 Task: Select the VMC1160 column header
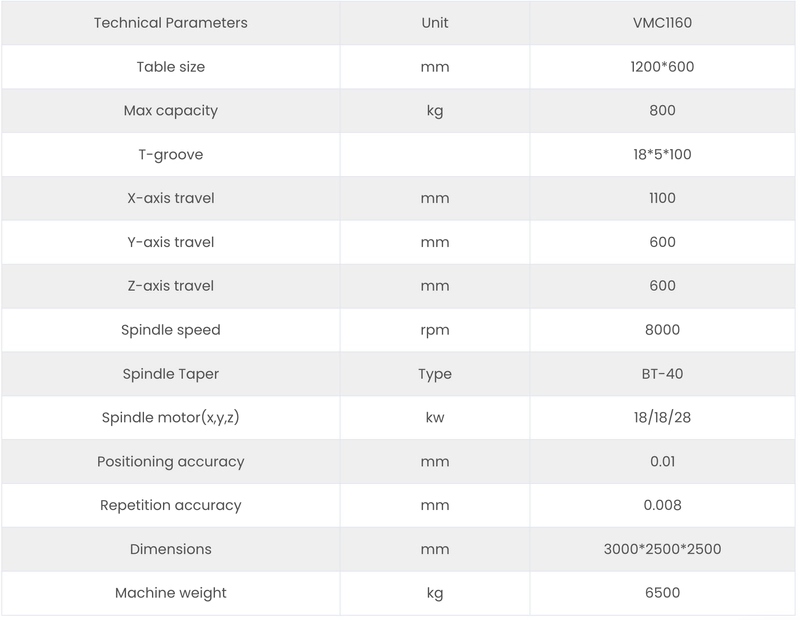click(x=662, y=23)
